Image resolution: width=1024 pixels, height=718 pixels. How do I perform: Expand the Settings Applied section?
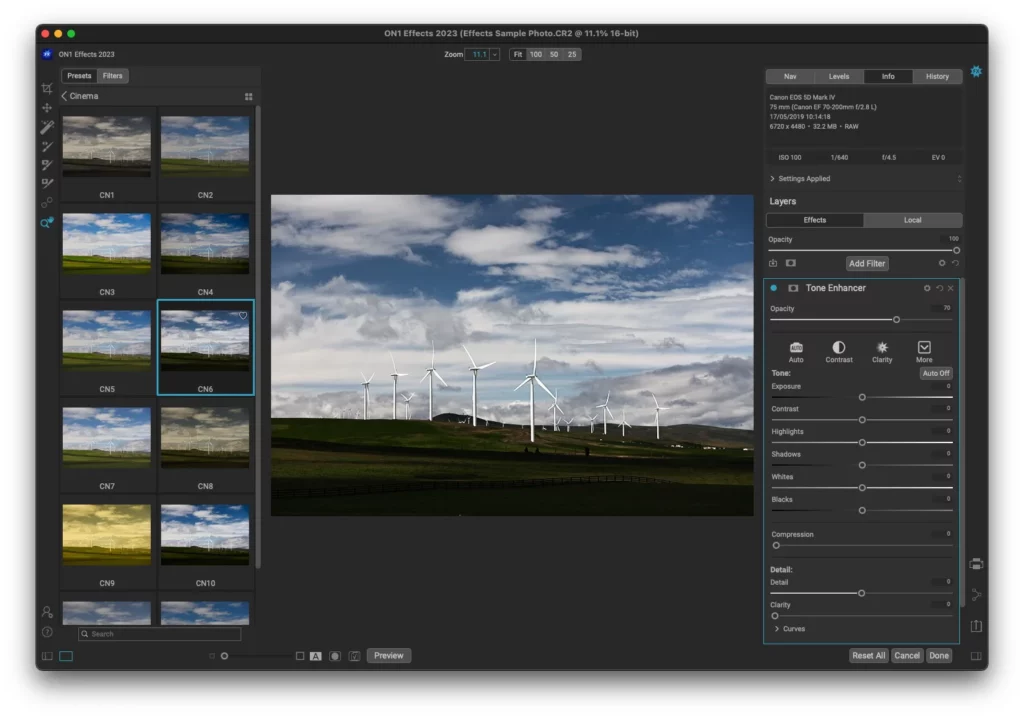pyautogui.click(x=772, y=179)
